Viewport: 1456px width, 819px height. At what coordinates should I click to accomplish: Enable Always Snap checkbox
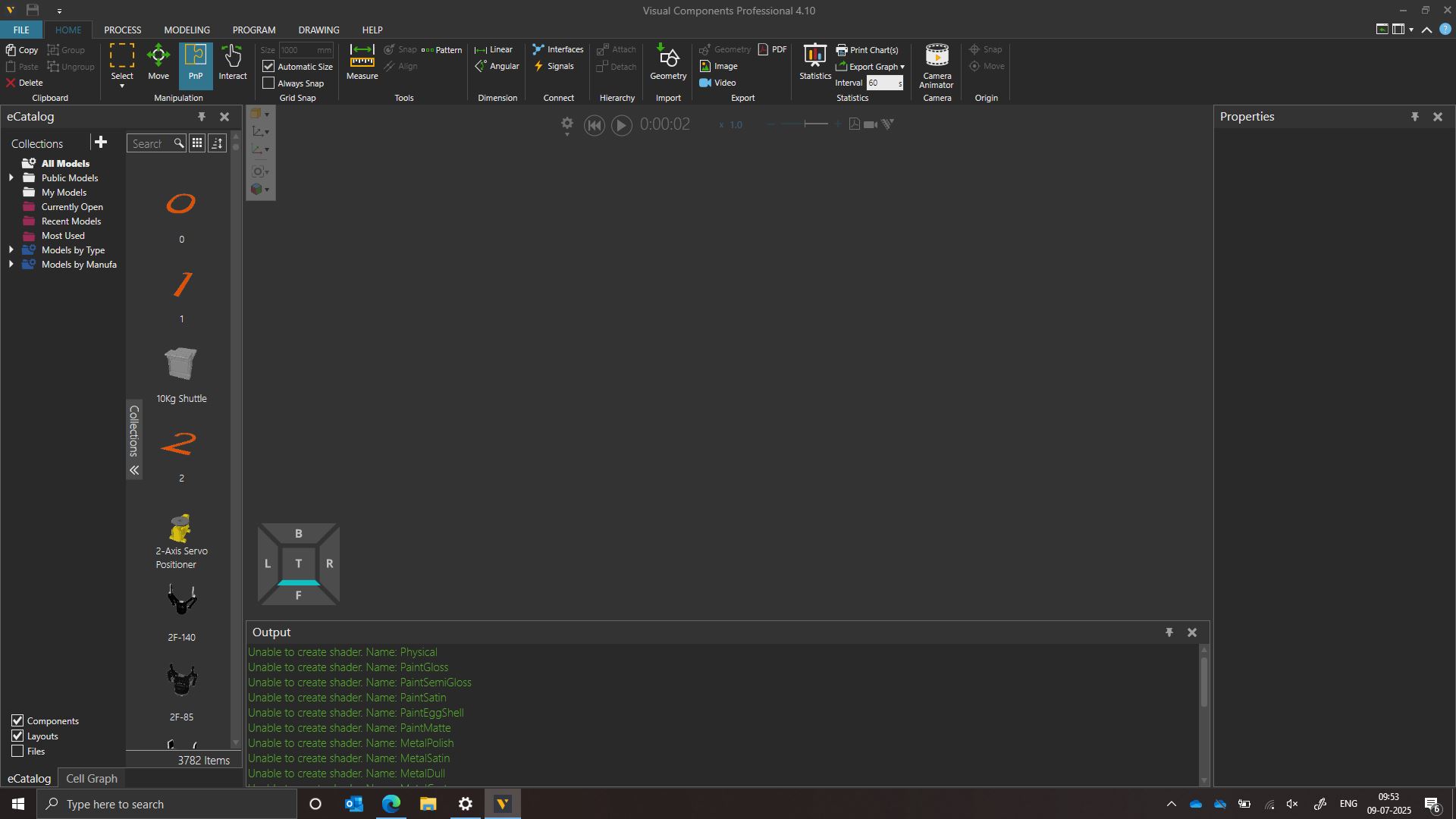(268, 83)
